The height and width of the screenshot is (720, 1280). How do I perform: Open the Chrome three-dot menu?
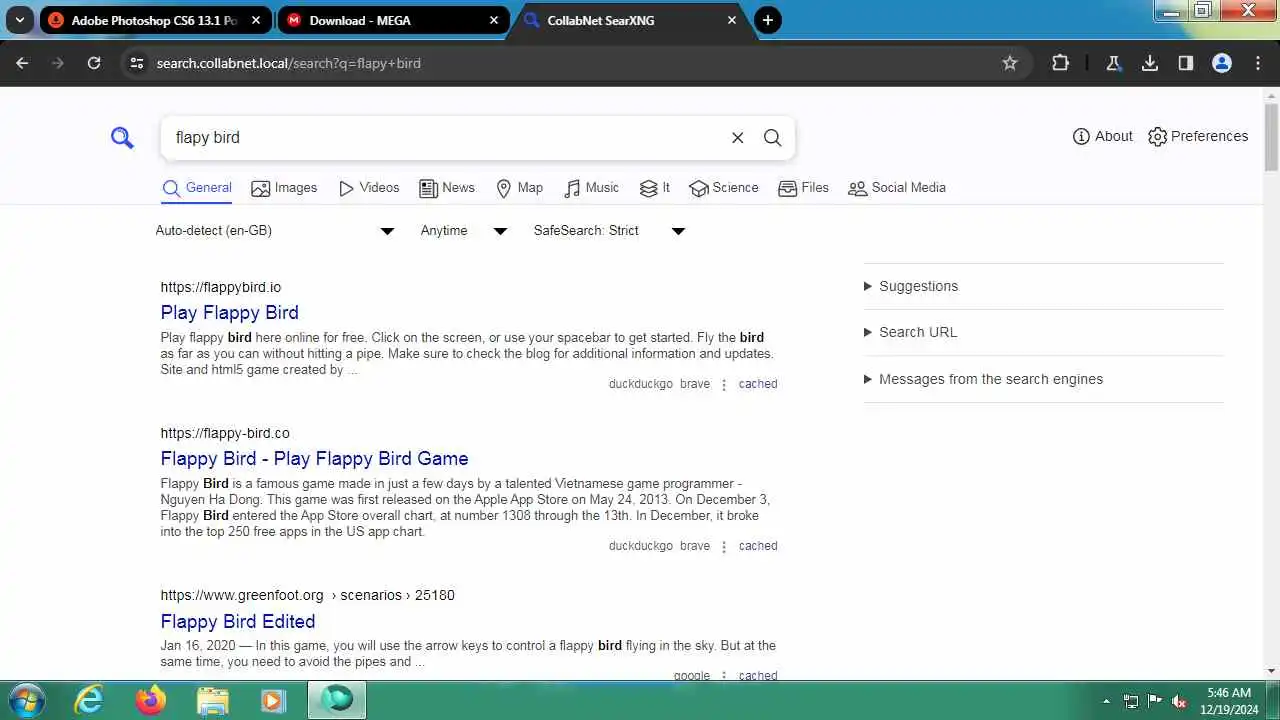pyautogui.click(x=1259, y=63)
